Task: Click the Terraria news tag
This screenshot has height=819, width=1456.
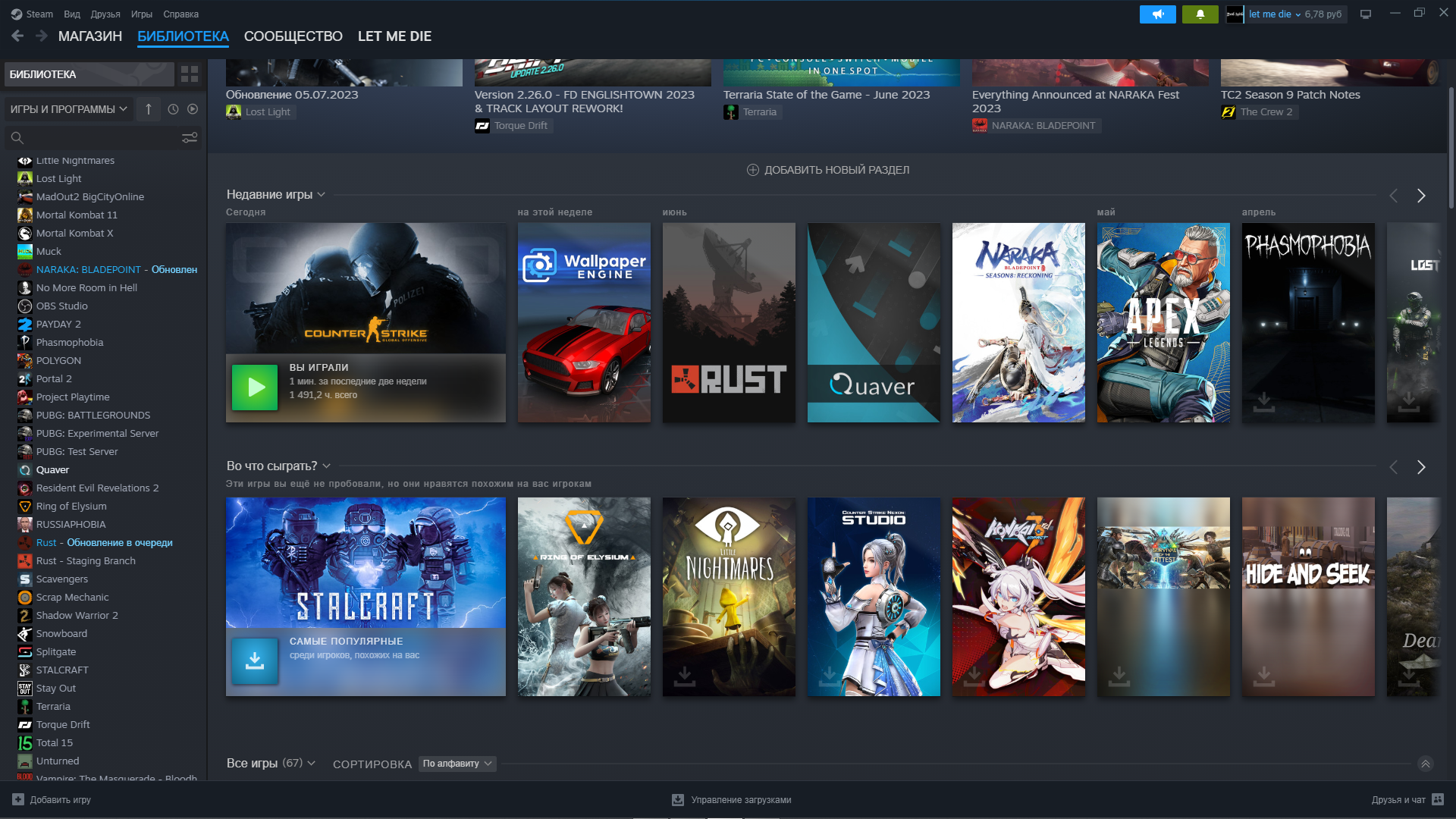Action: (x=752, y=111)
